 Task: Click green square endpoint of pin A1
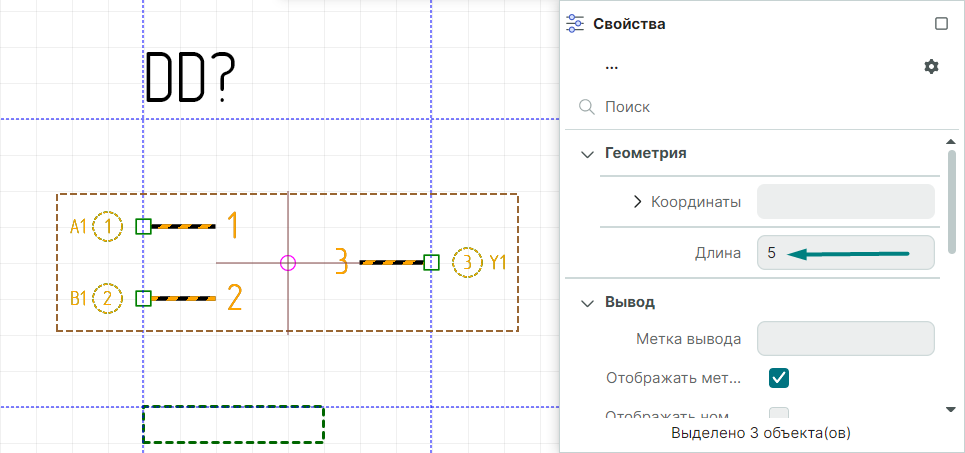143,227
